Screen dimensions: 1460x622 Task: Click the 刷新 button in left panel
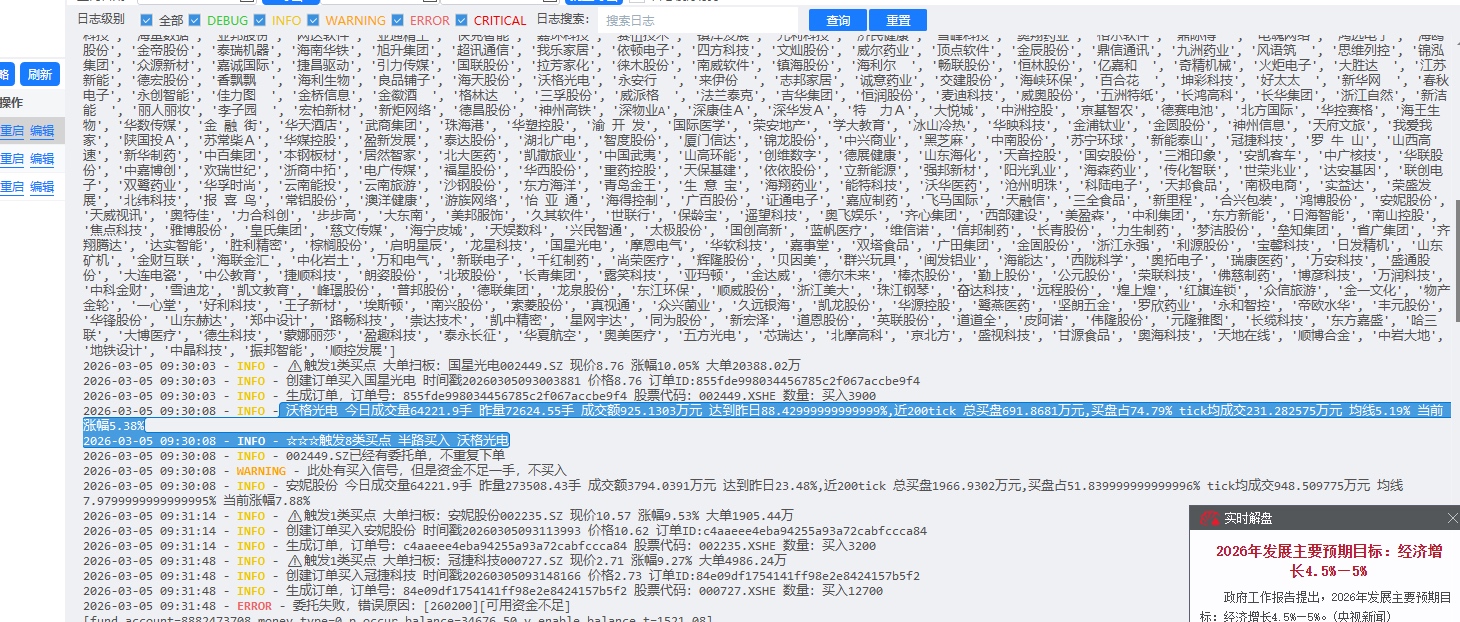pyautogui.click(x=38, y=74)
